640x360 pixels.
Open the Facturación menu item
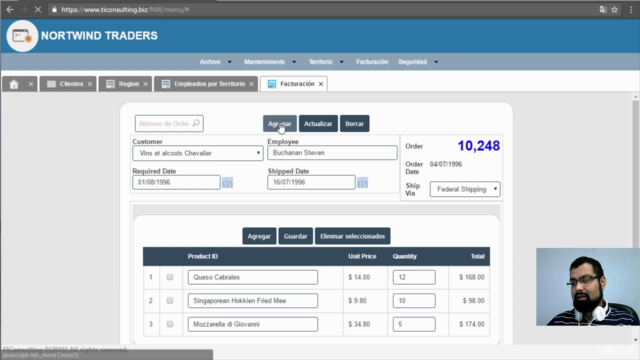click(x=372, y=62)
